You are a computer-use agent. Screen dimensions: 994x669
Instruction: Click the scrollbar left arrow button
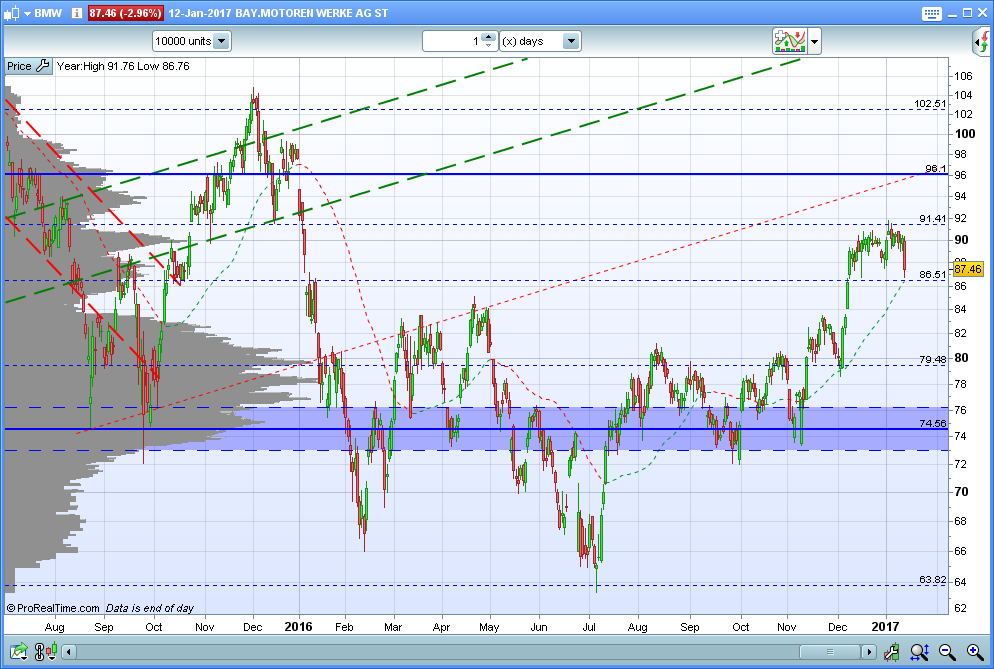pos(68,651)
